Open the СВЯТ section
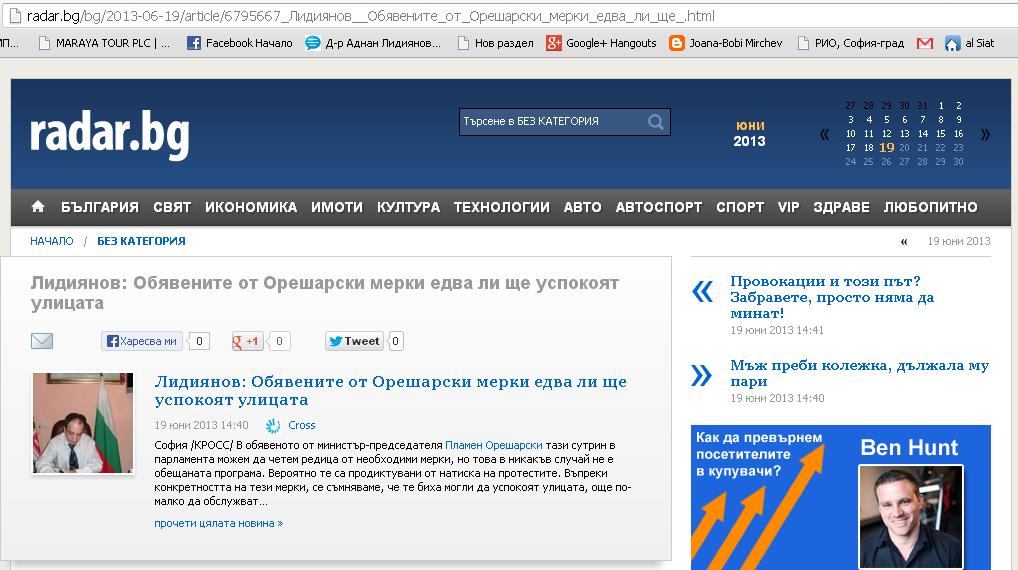 tap(172, 207)
